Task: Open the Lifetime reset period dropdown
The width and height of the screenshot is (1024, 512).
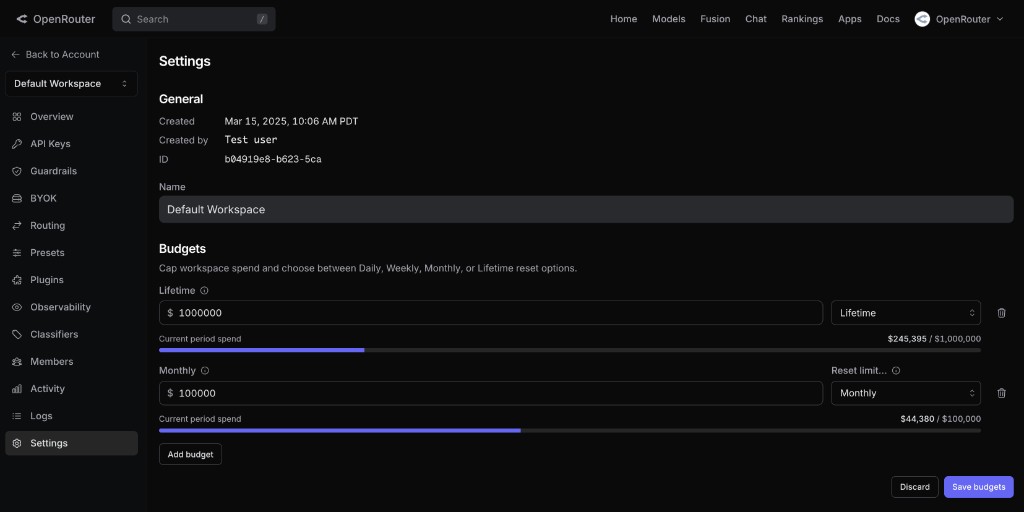Action: point(906,313)
